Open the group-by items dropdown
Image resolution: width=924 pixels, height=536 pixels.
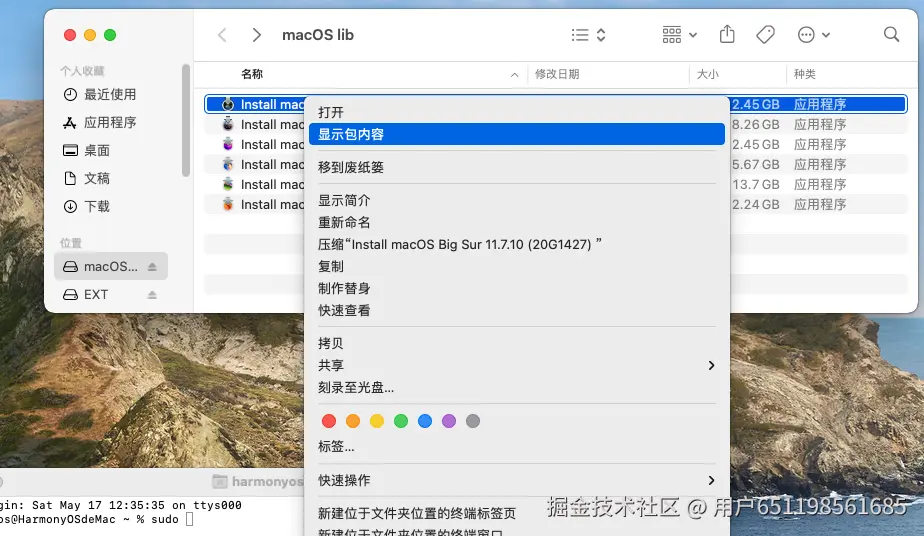679,35
